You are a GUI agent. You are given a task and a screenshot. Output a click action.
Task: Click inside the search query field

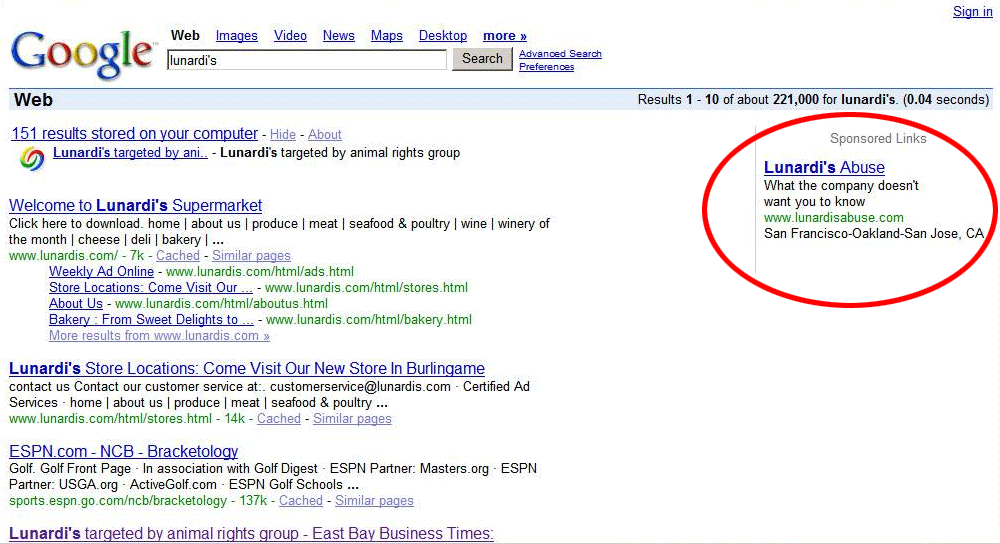coord(306,60)
